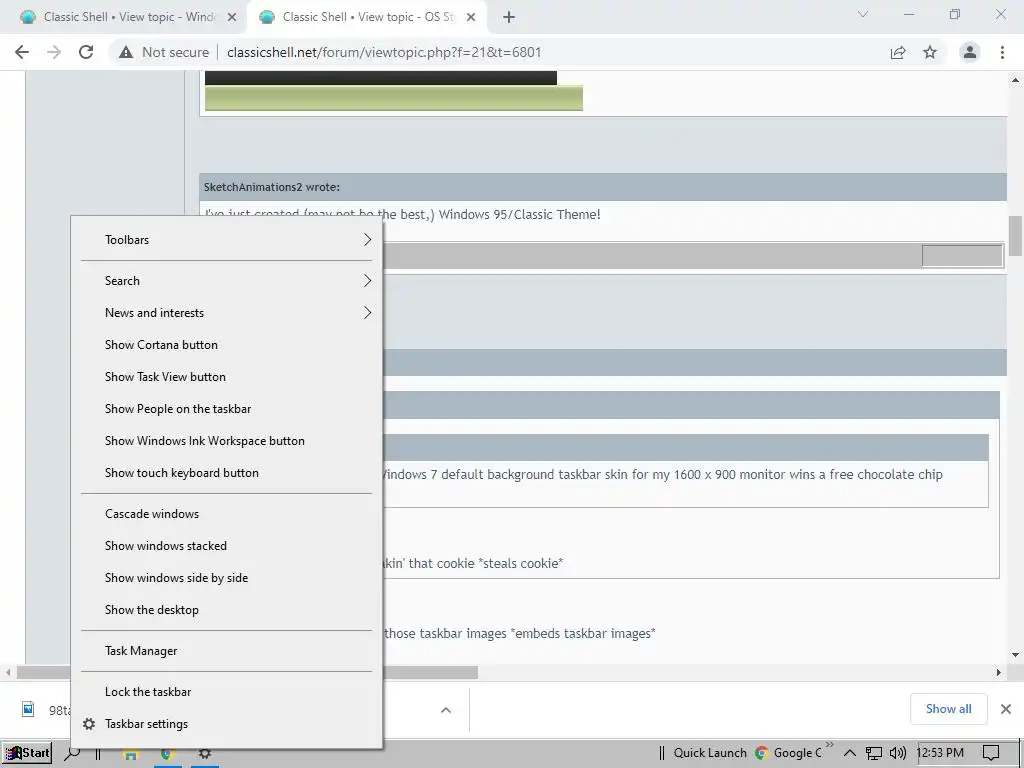Click the downloaded file image icon

[x=28, y=709]
